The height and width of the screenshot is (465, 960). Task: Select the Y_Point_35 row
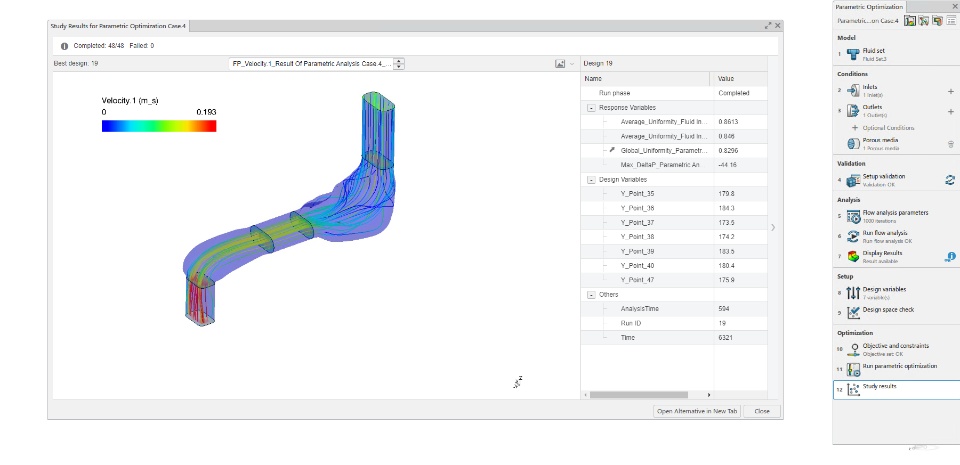pyautogui.click(x=674, y=194)
